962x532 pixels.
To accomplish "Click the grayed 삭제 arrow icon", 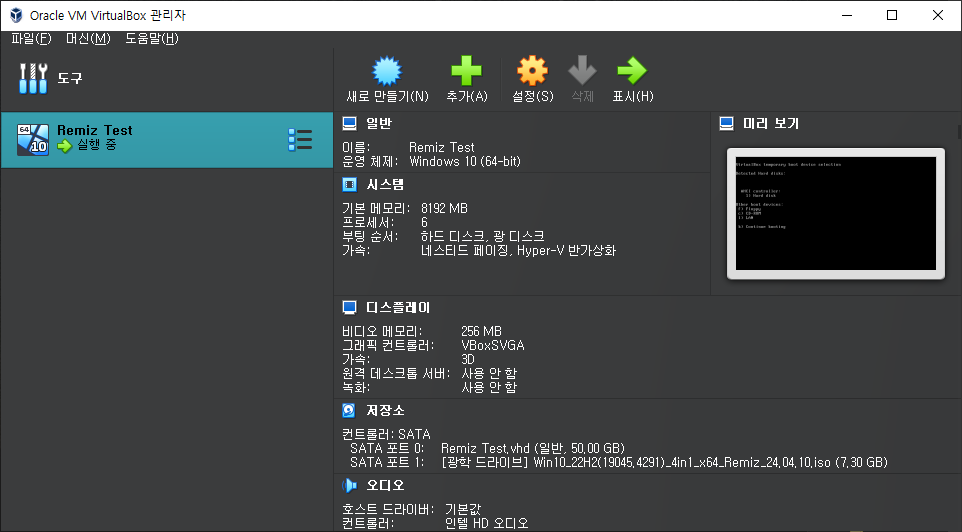I will pos(582,71).
